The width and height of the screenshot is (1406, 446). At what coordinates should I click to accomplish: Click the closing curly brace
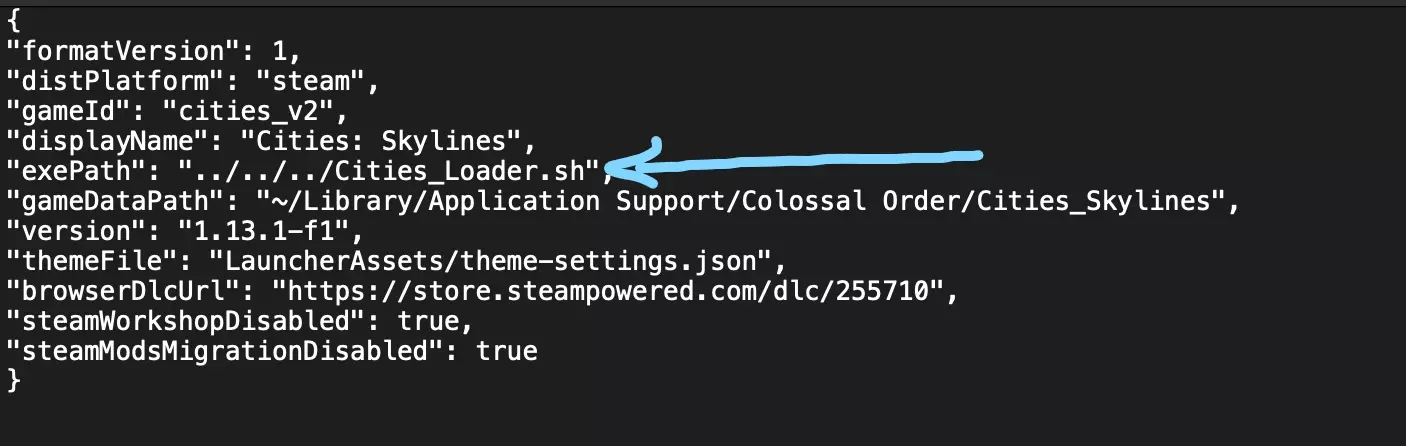pyautogui.click(x=13, y=381)
